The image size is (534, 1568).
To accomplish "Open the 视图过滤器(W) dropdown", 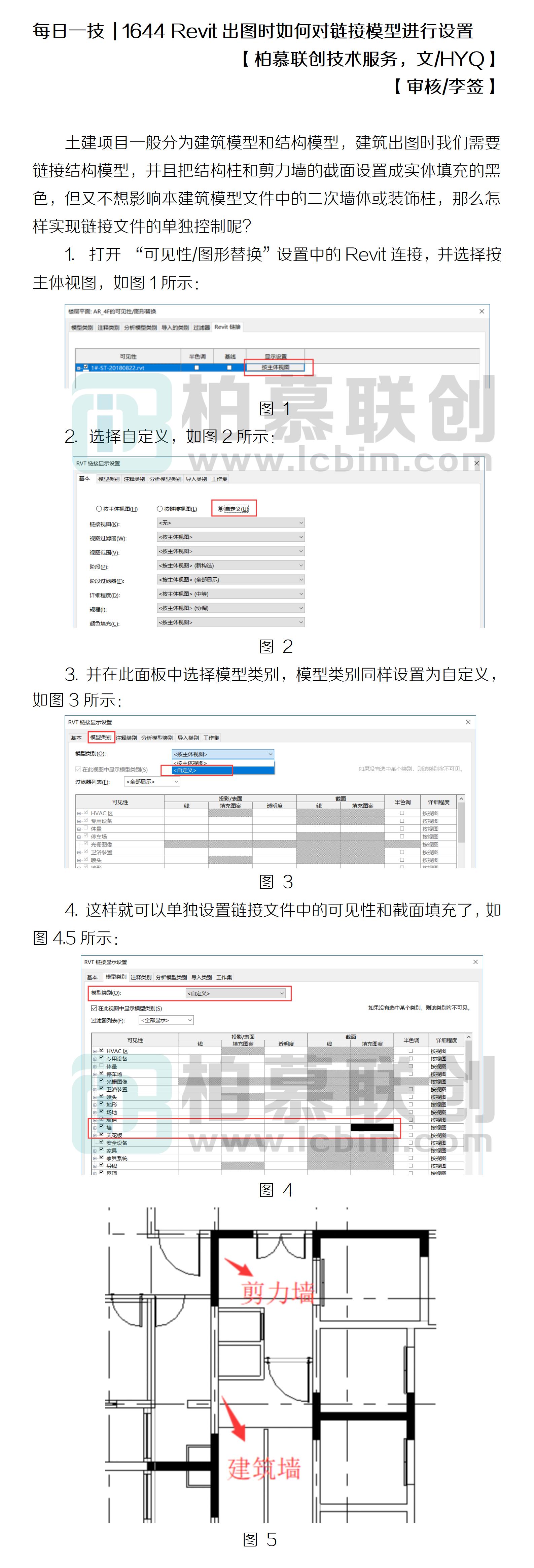I will click(x=230, y=537).
